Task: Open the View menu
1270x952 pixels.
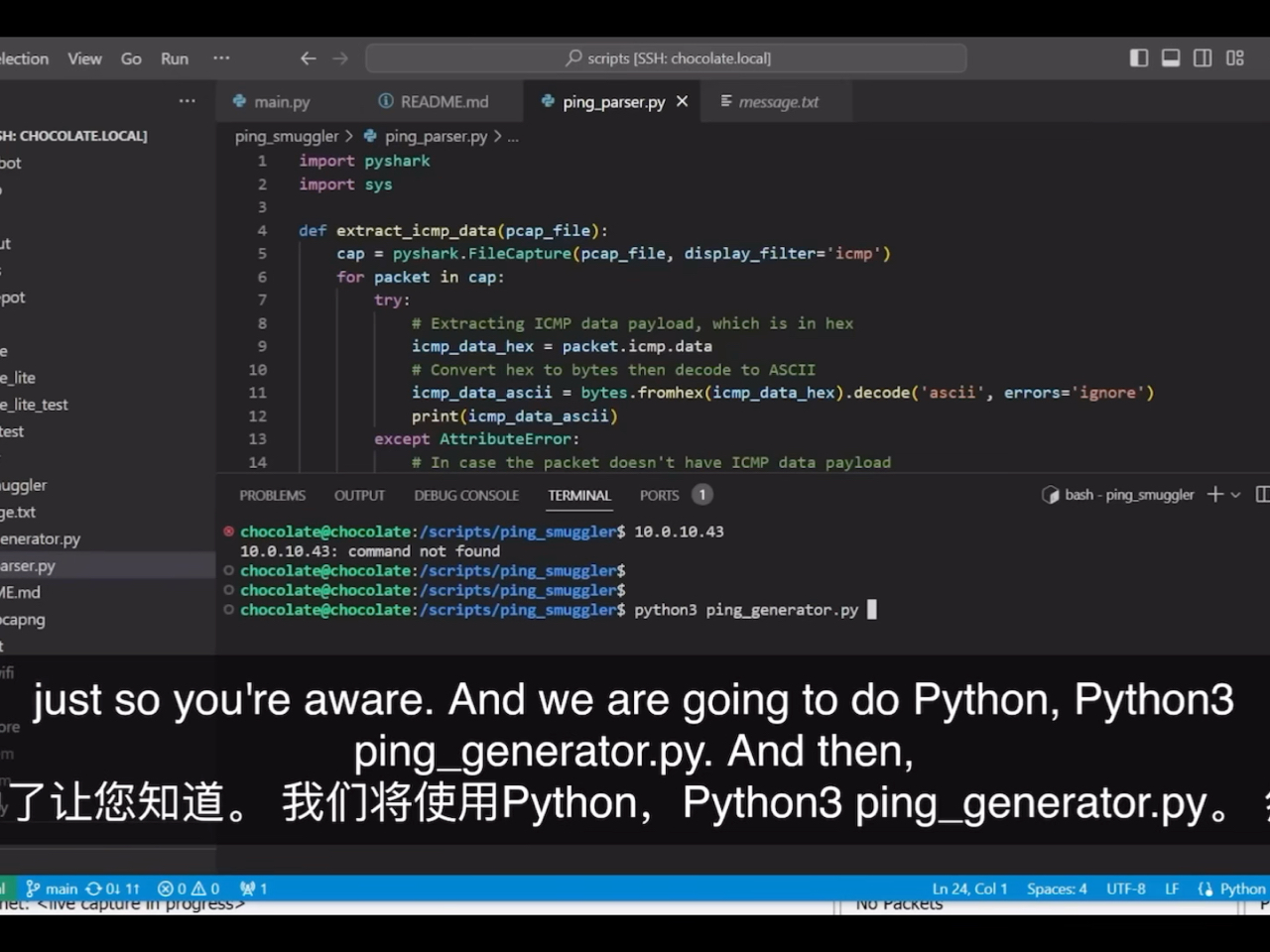Action: (x=84, y=59)
